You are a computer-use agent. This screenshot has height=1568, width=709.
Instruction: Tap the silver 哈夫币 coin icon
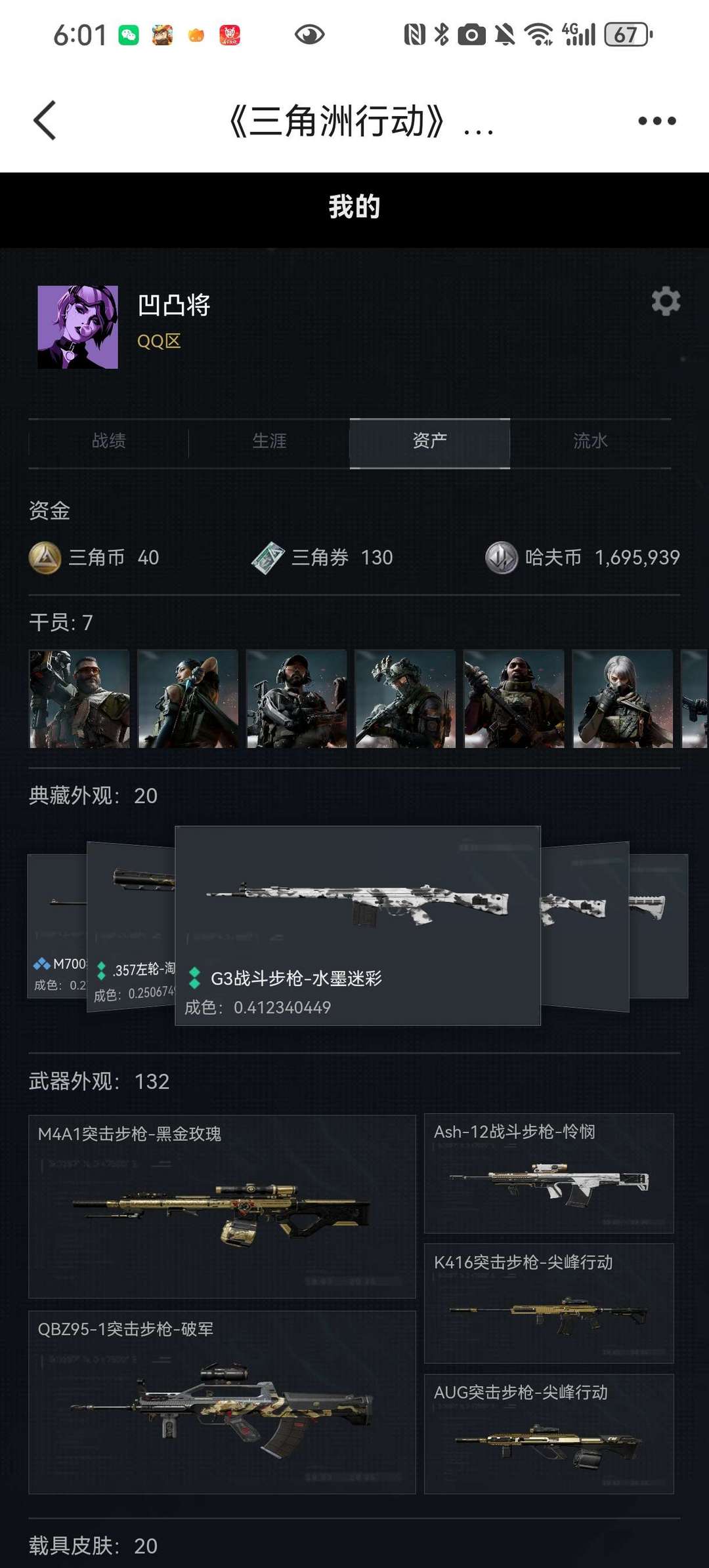coord(502,558)
